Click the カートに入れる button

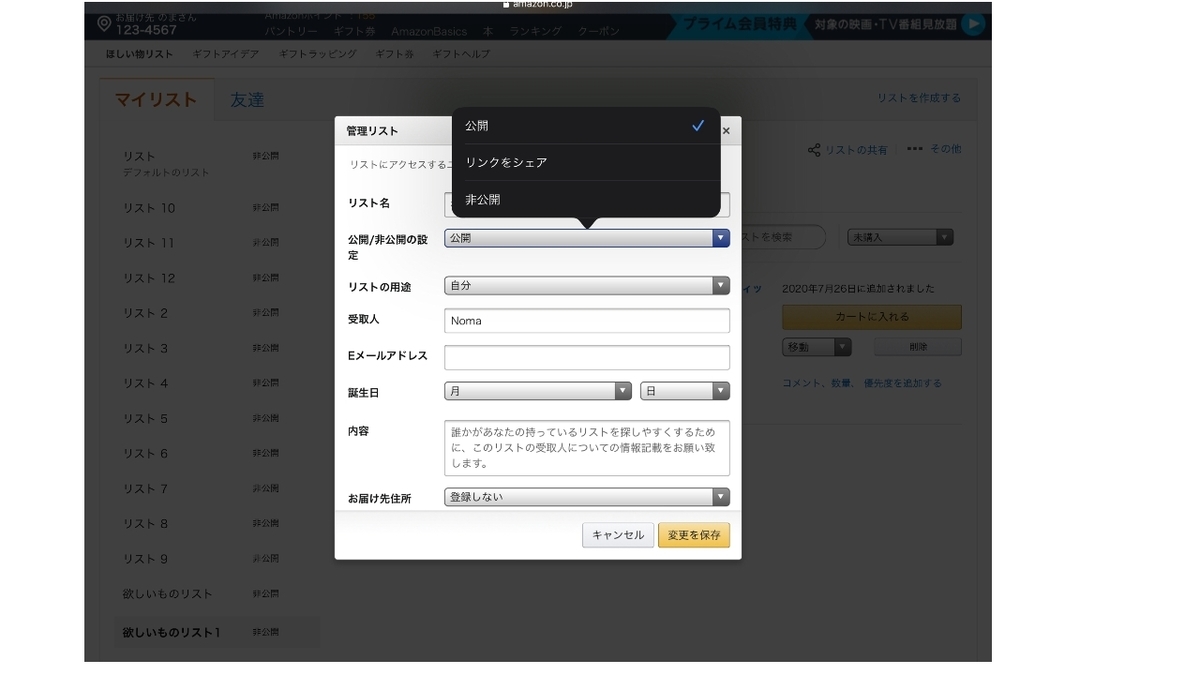(x=872, y=317)
